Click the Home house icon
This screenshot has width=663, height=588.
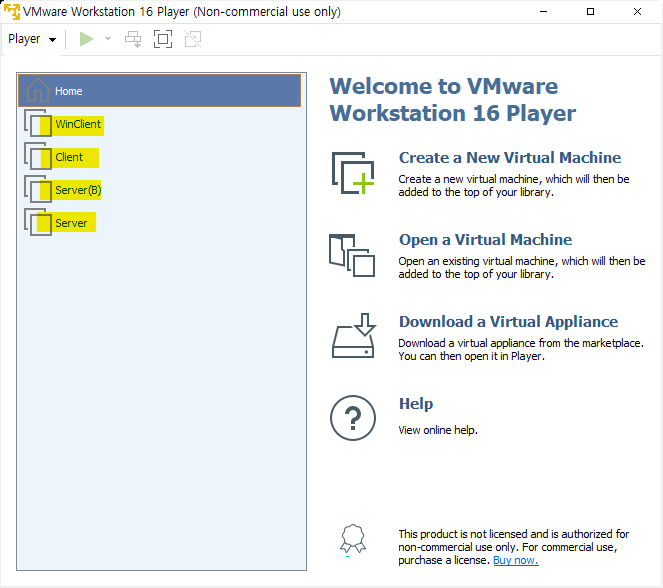pyautogui.click(x=38, y=90)
